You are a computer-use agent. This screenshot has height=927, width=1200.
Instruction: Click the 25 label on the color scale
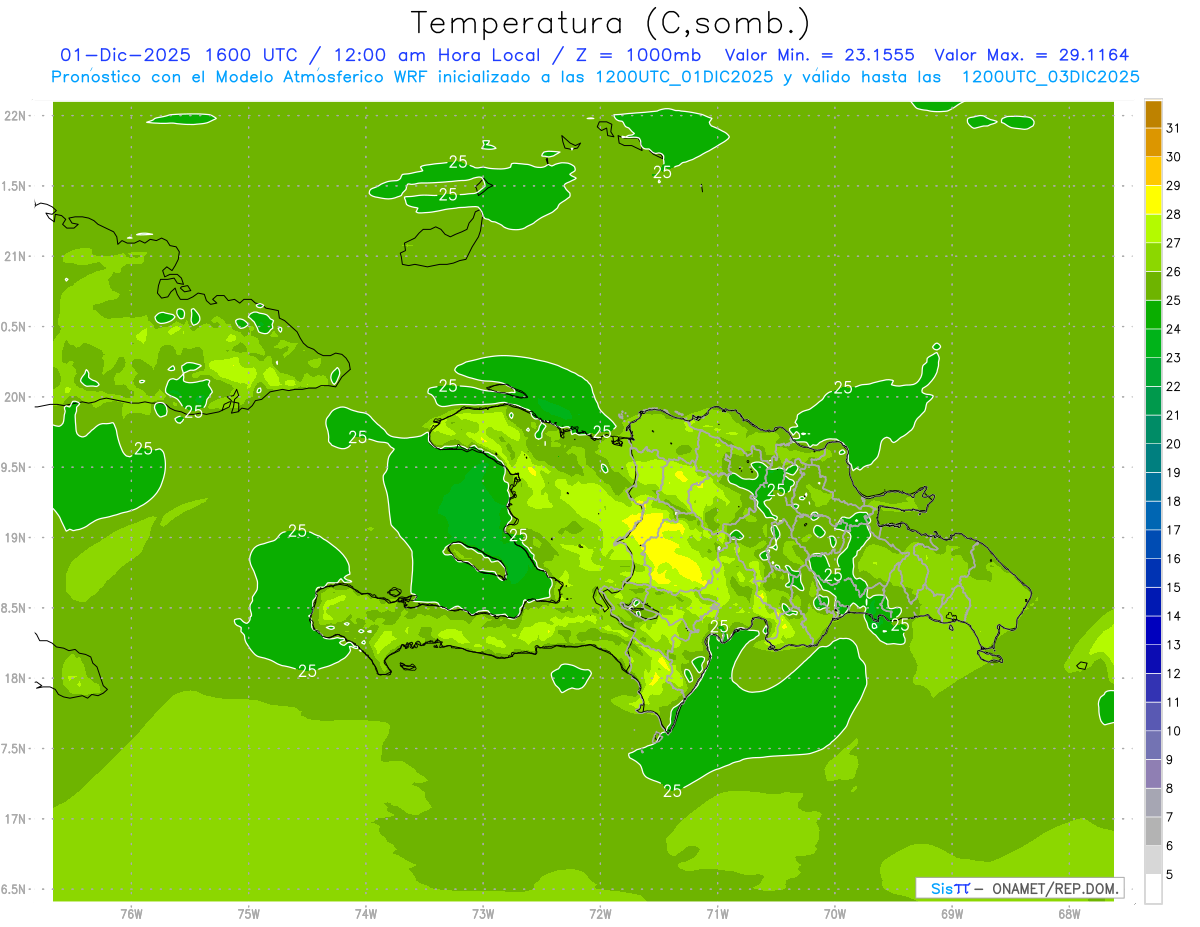(x=1173, y=300)
